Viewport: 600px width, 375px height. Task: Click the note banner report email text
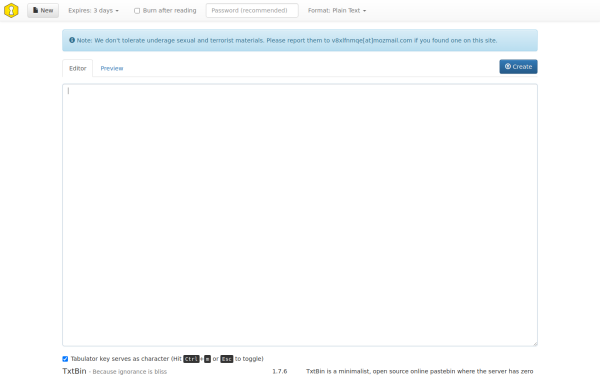372,40
